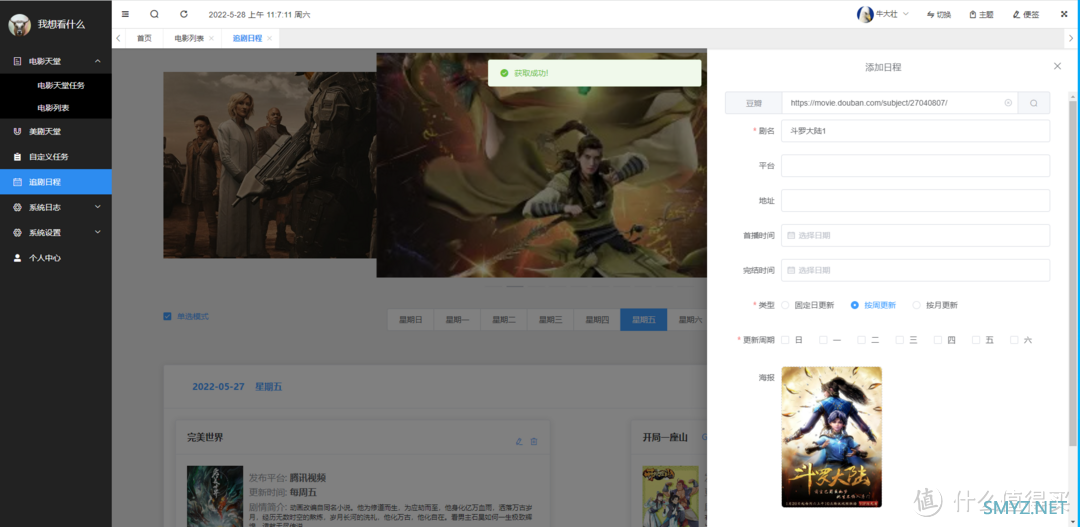Click the fullscreen toggle icon at top right

(1063, 14)
